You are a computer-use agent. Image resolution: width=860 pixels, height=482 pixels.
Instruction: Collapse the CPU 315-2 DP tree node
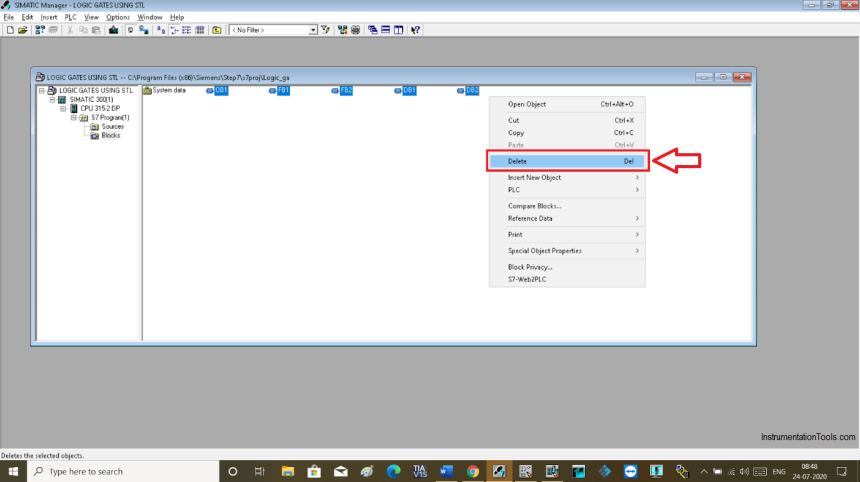[x=63, y=109]
